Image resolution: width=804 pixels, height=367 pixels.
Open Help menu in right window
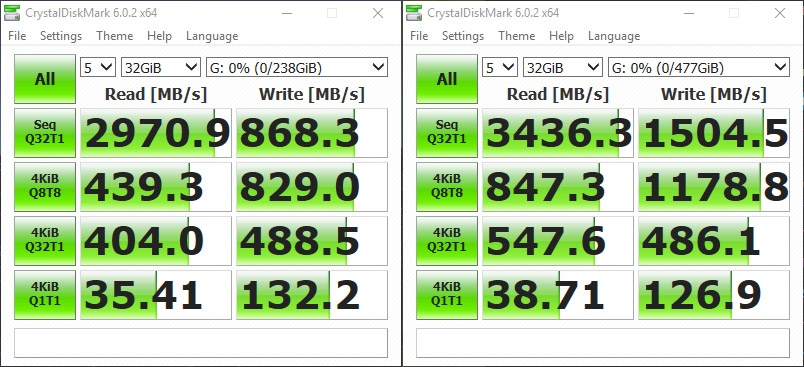tap(561, 36)
